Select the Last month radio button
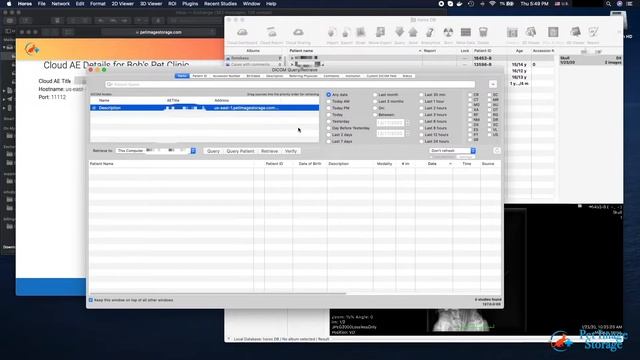This screenshot has height=360, width=640. click(375, 95)
